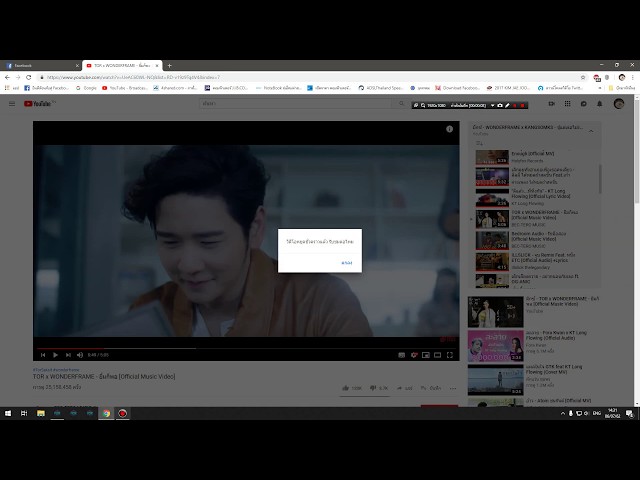Open the Fora Kwan x KT Long Flowing video
This screenshot has width=640, height=480.
coord(533,346)
